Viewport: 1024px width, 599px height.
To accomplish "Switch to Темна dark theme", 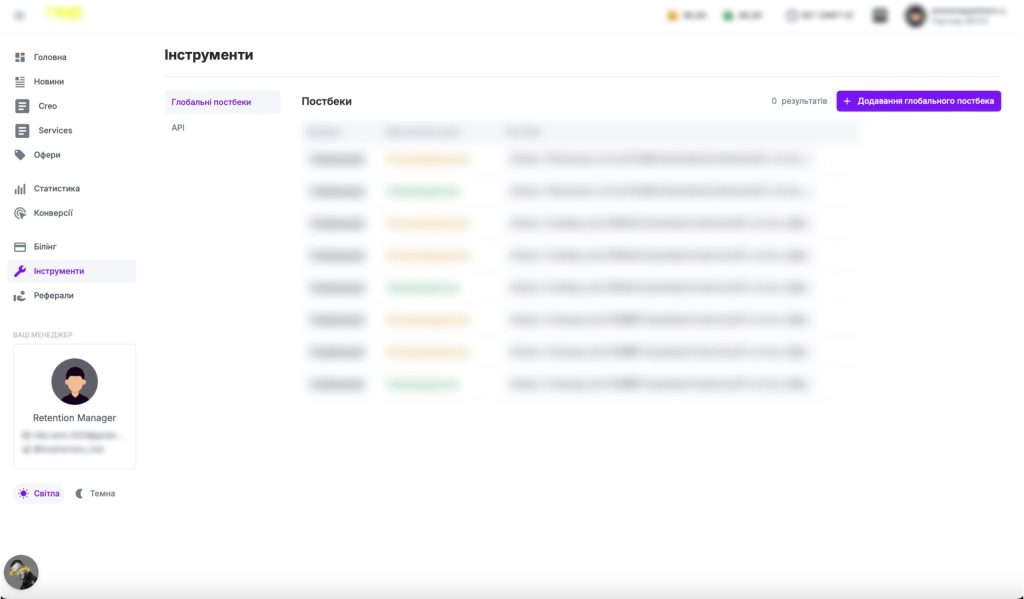I will tap(95, 493).
